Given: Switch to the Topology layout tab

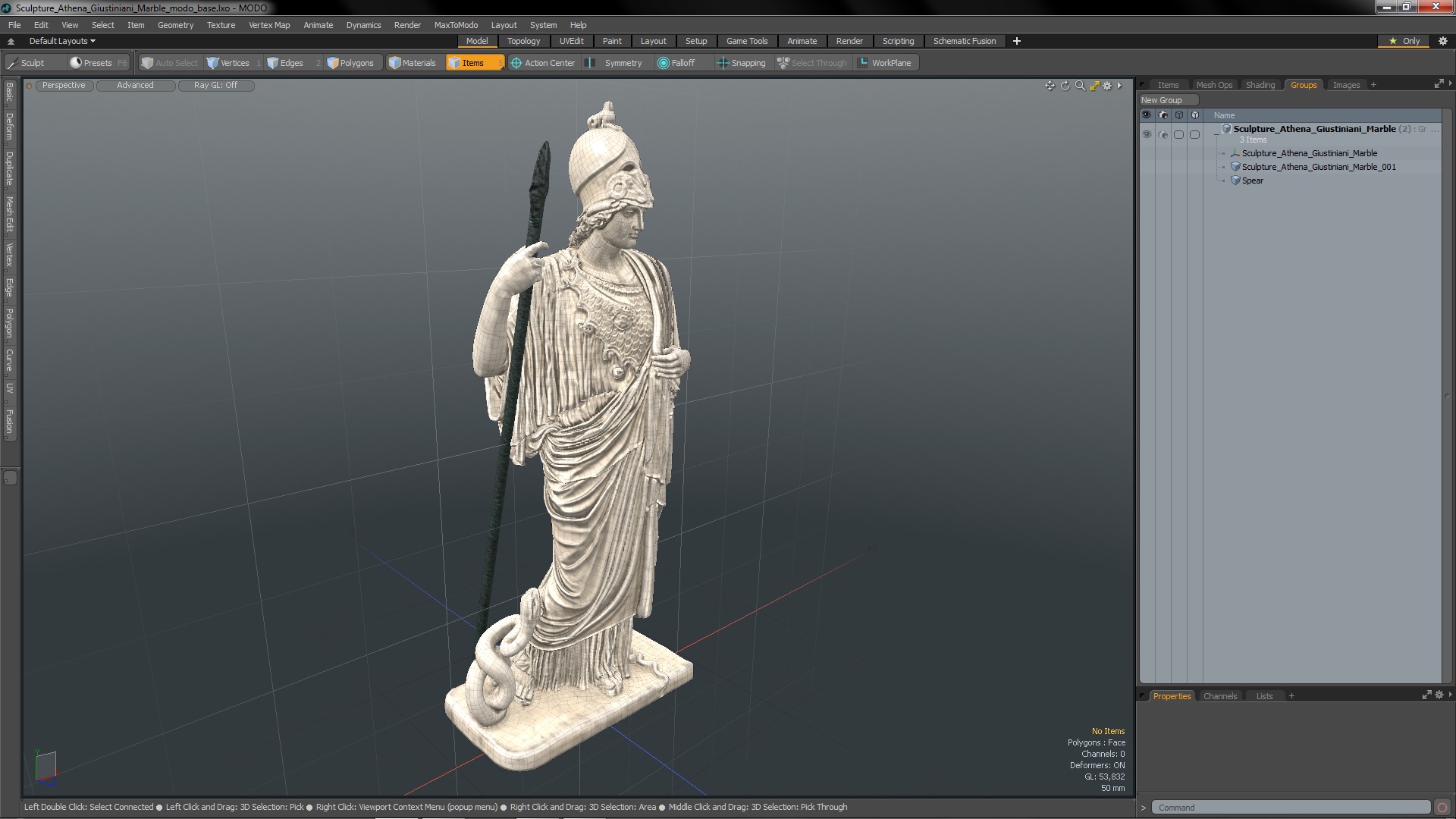Looking at the screenshot, I should [x=524, y=41].
